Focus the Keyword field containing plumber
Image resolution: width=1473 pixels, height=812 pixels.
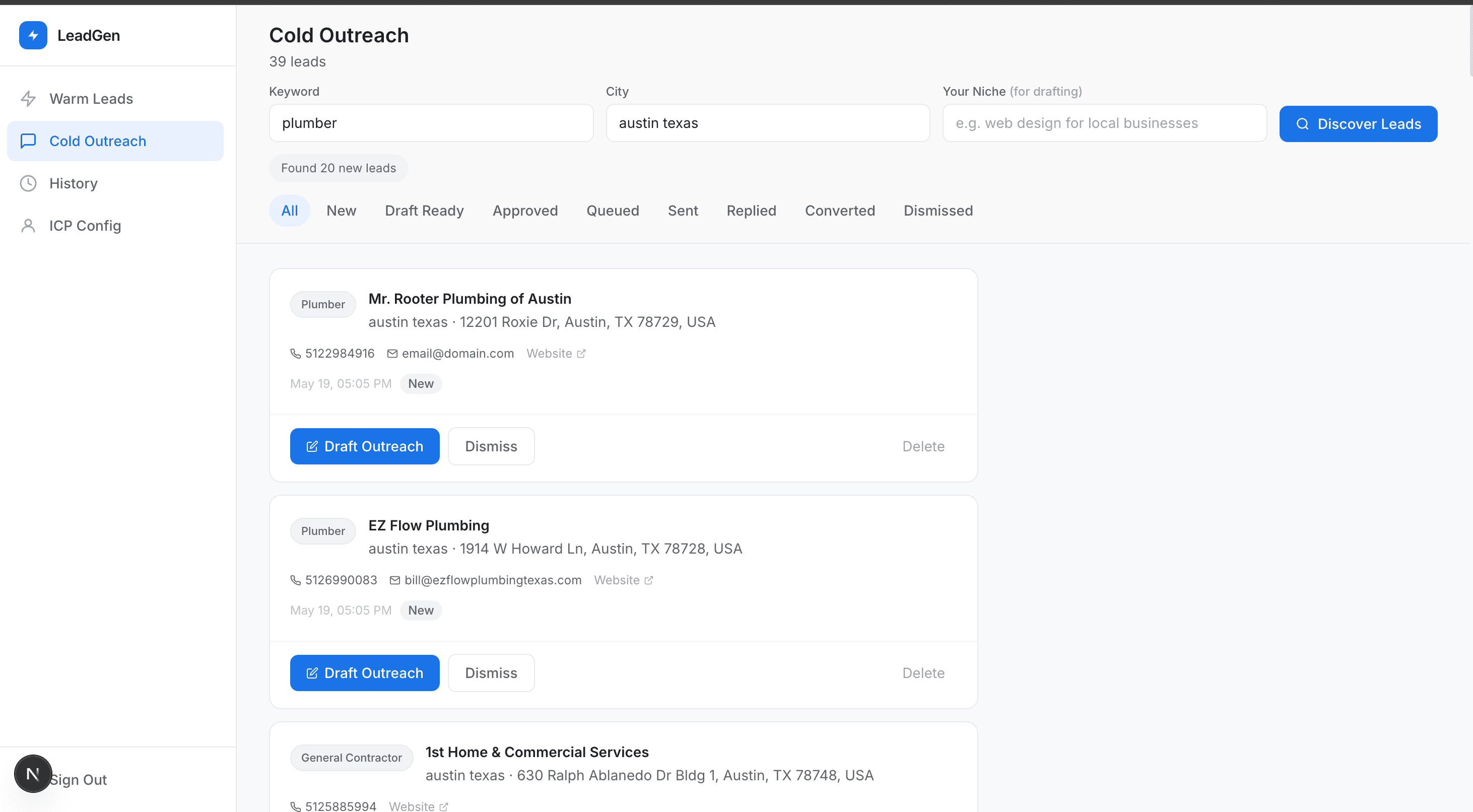point(431,123)
